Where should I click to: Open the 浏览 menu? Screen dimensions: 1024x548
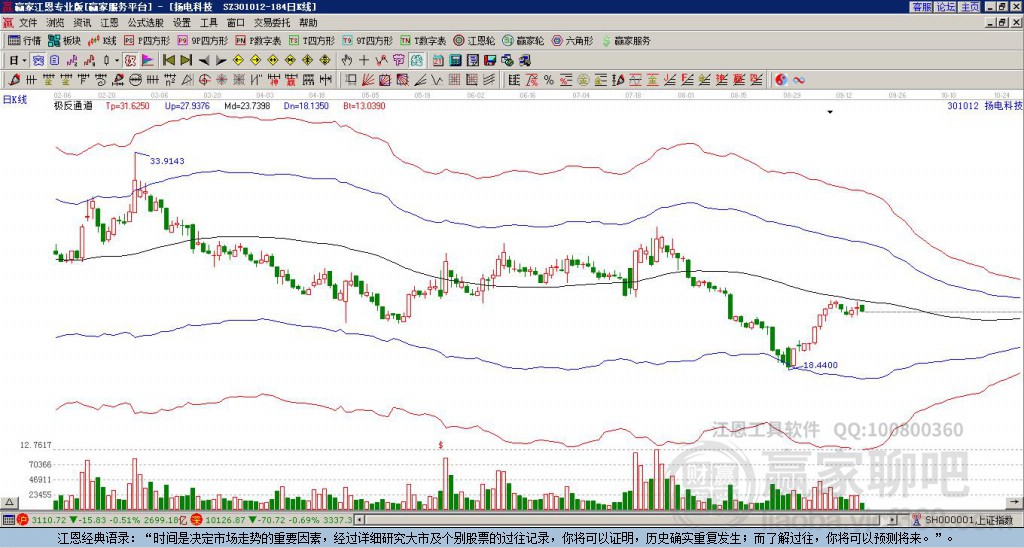[55, 23]
